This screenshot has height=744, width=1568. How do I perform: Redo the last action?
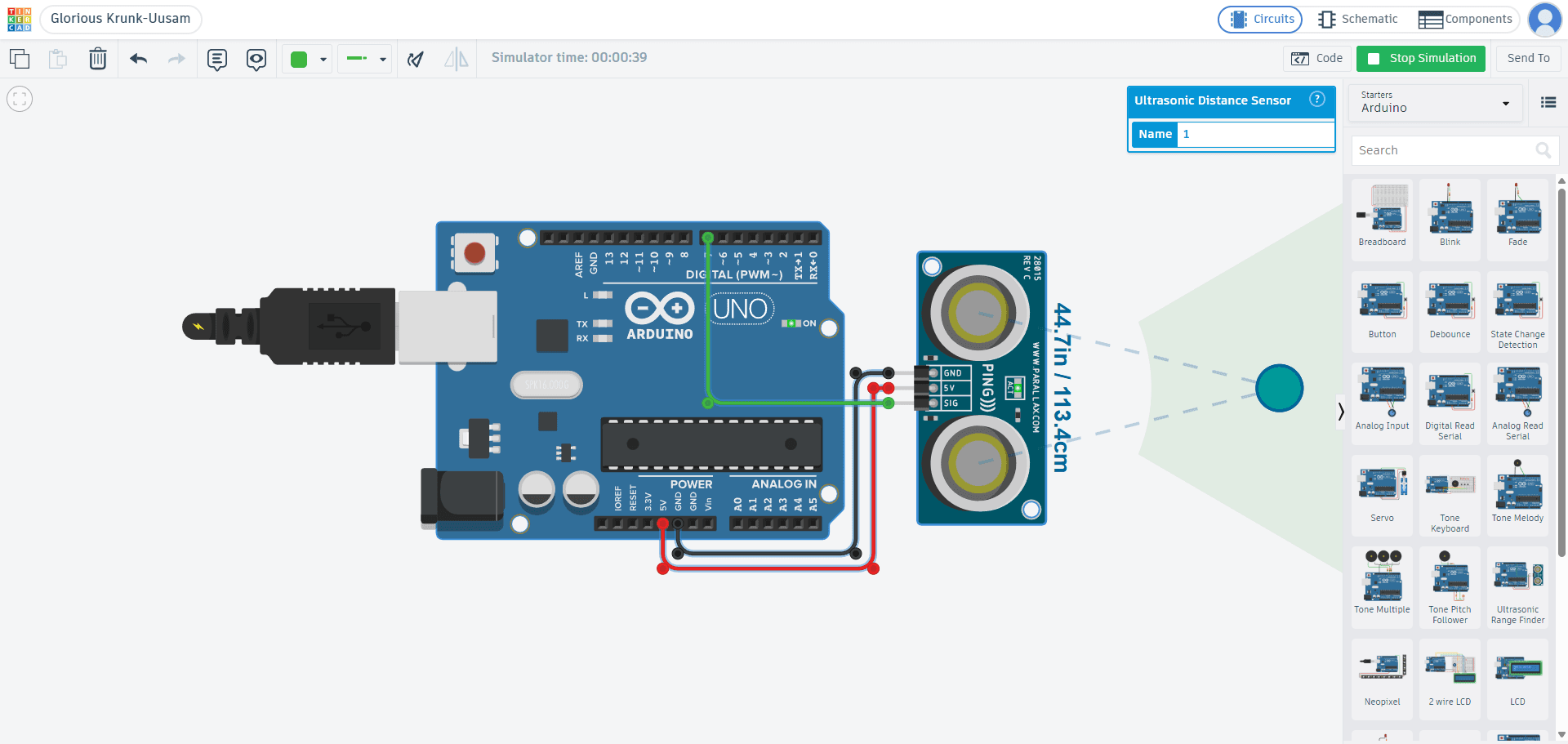tap(176, 59)
